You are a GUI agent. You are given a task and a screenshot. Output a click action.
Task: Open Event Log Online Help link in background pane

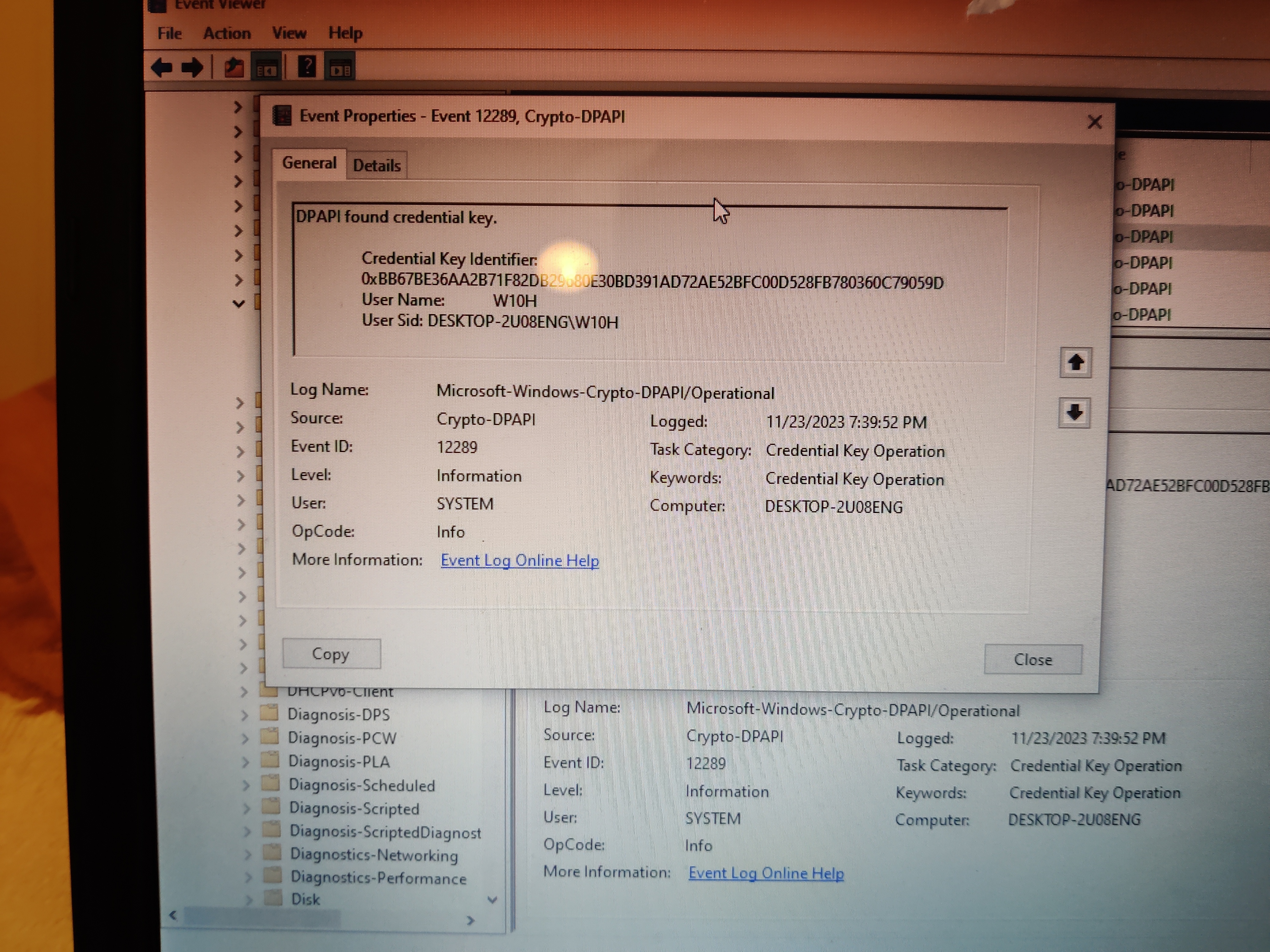pos(766,873)
